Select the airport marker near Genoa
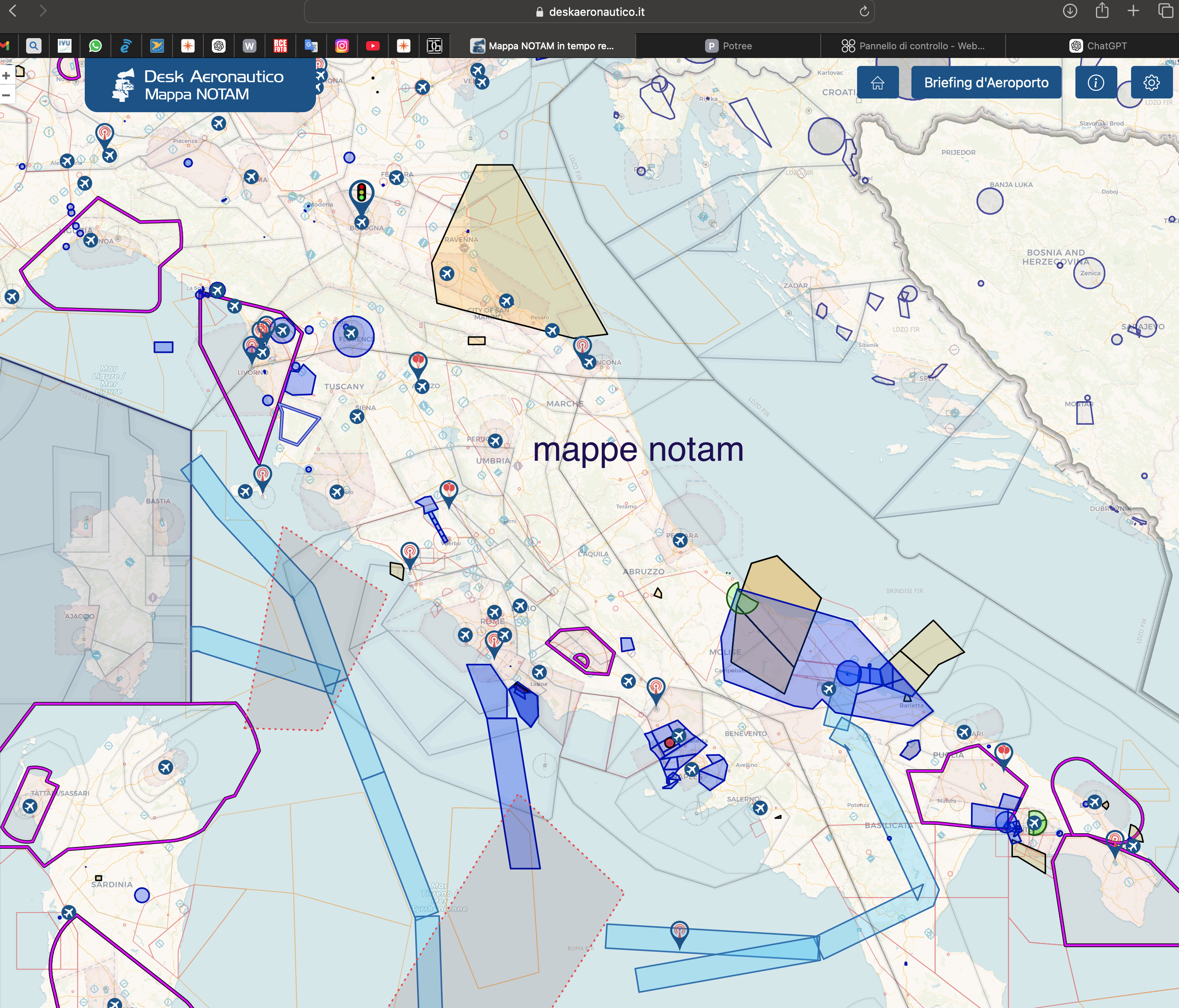The width and height of the screenshot is (1179, 1008). coord(90,240)
